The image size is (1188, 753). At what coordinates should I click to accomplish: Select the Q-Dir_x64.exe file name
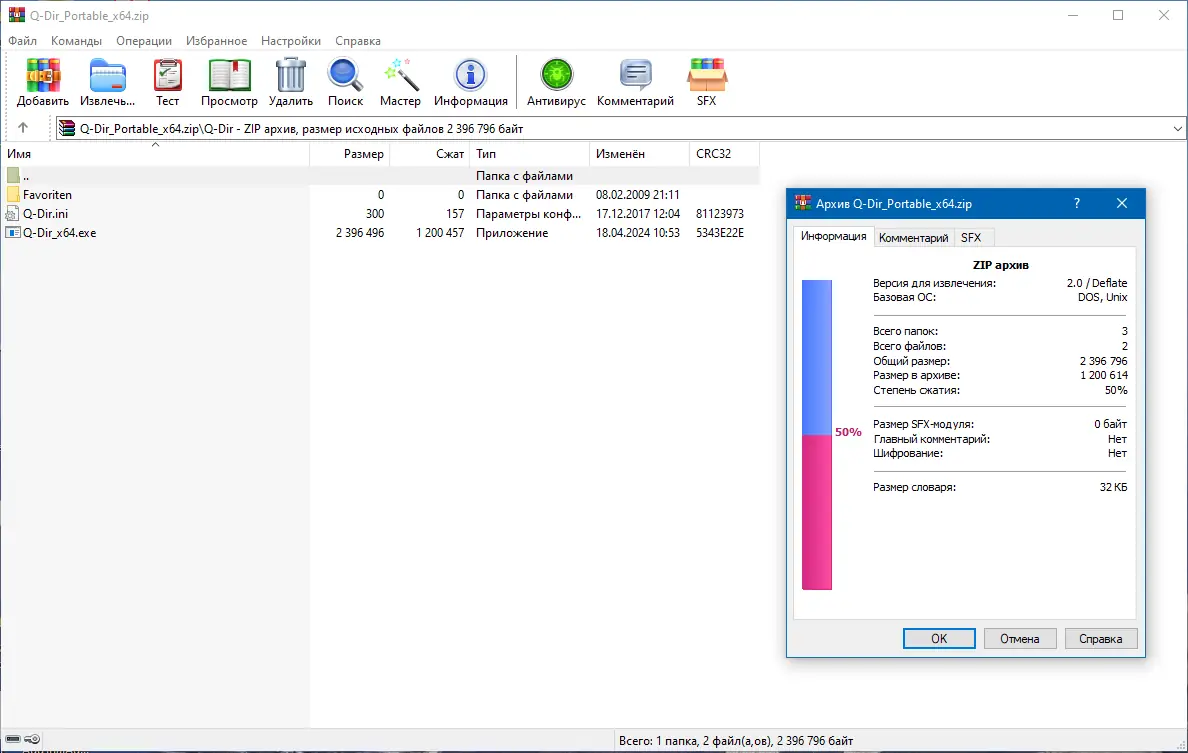click(x=59, y=233)
